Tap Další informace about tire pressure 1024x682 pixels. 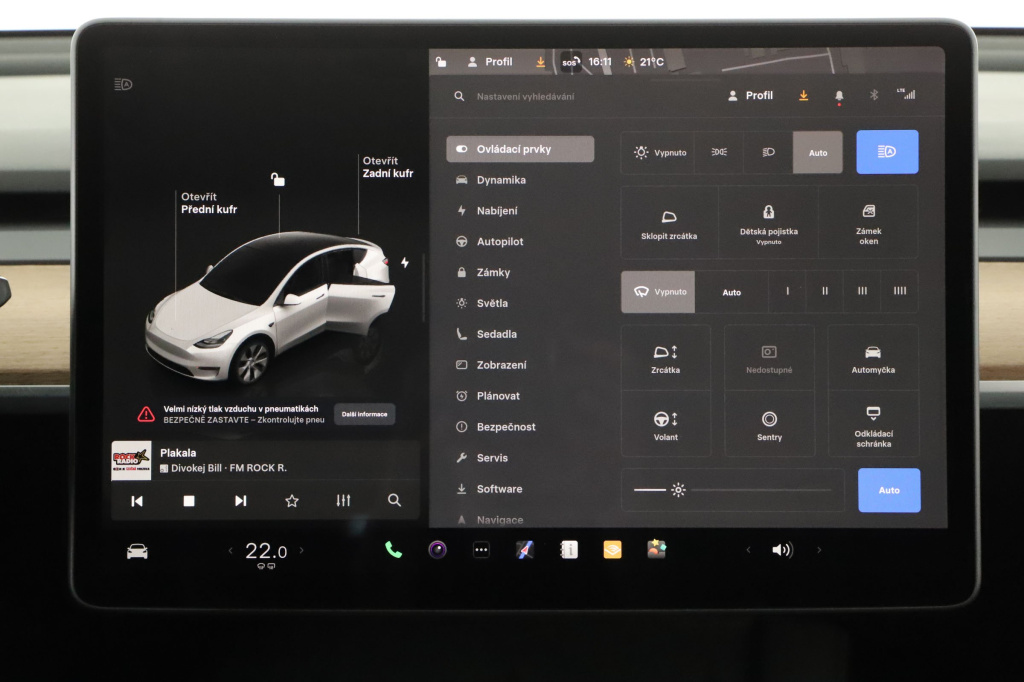click(x=364, y=414)
